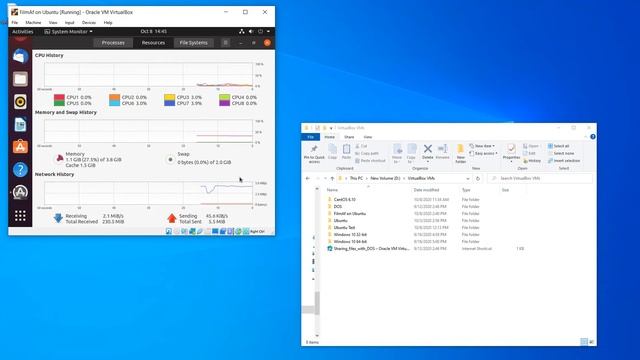Click the volume icon in the Ubuntu top bar
Image resolution: width=640 pixels, height=360 pixels.
[x=251, y=31]
